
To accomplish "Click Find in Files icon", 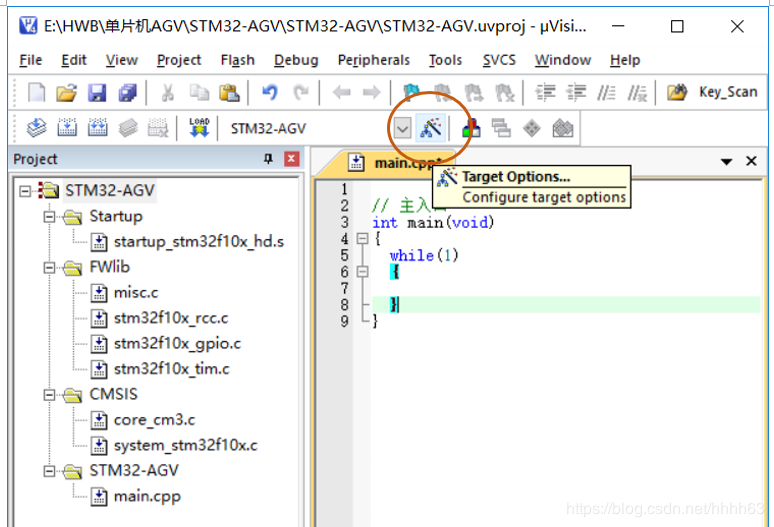I will coord(677,92).
